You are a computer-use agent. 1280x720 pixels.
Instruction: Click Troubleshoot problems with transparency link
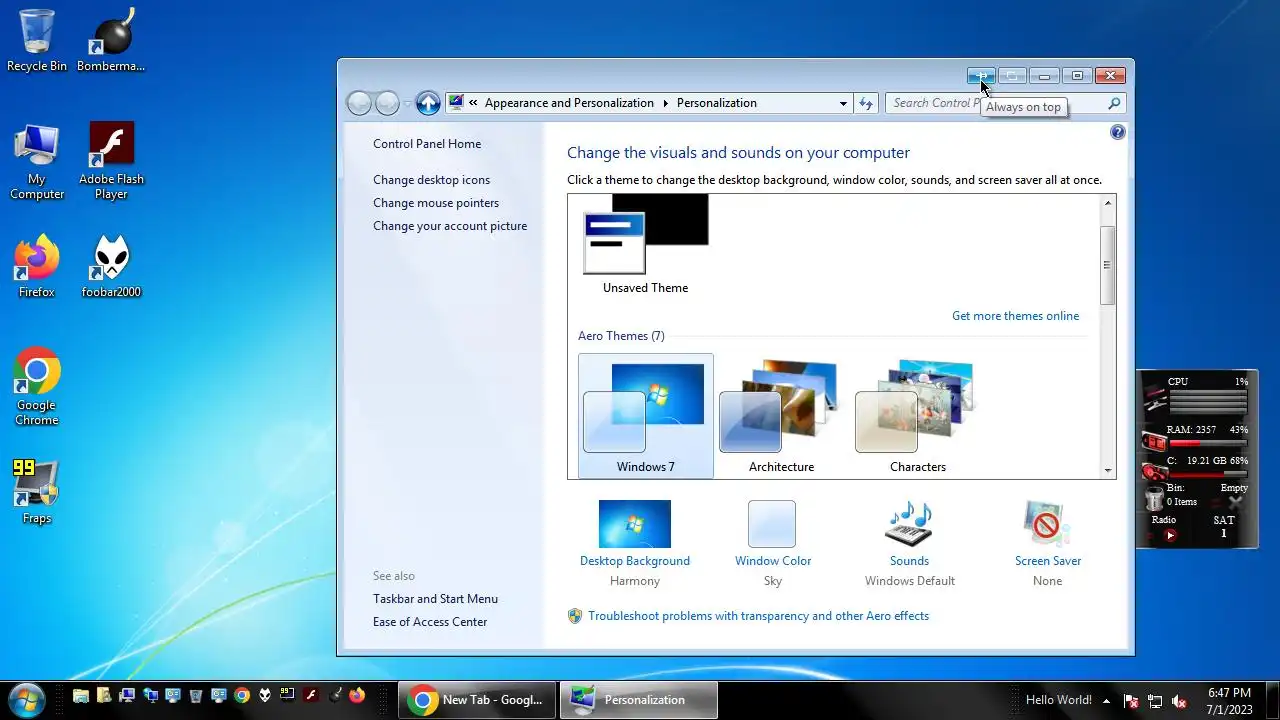(758, 616)
